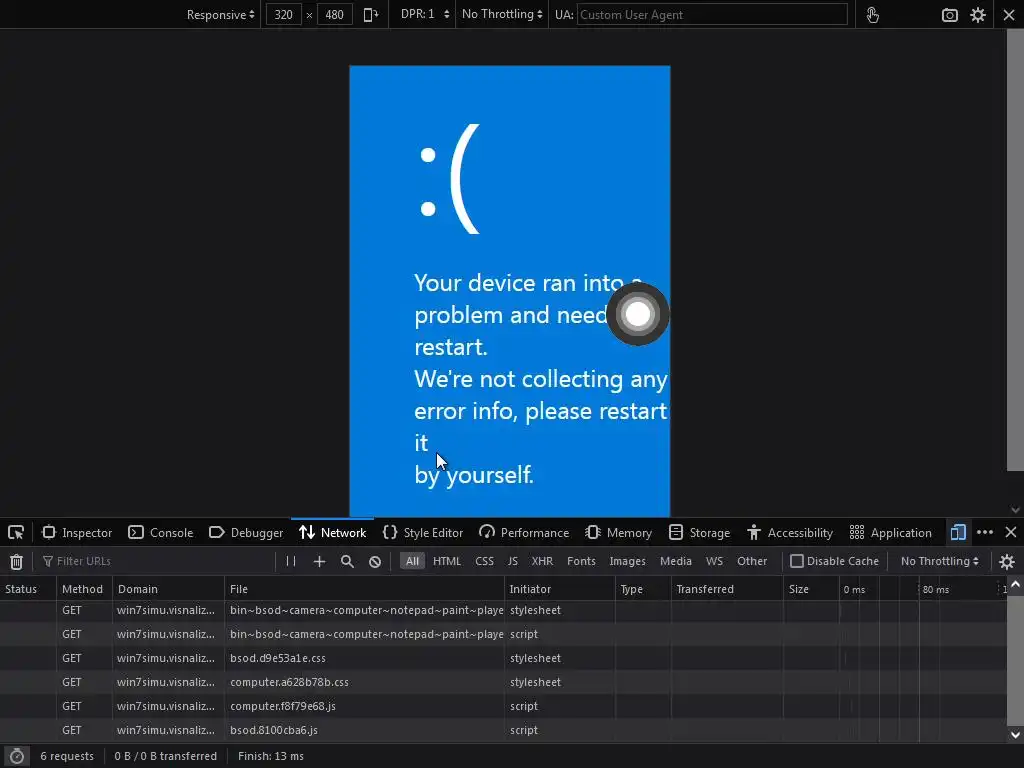The height and width of the screenshot is (768, 1024).
Task: Open the Storage tab
Action: pos(699,533)
